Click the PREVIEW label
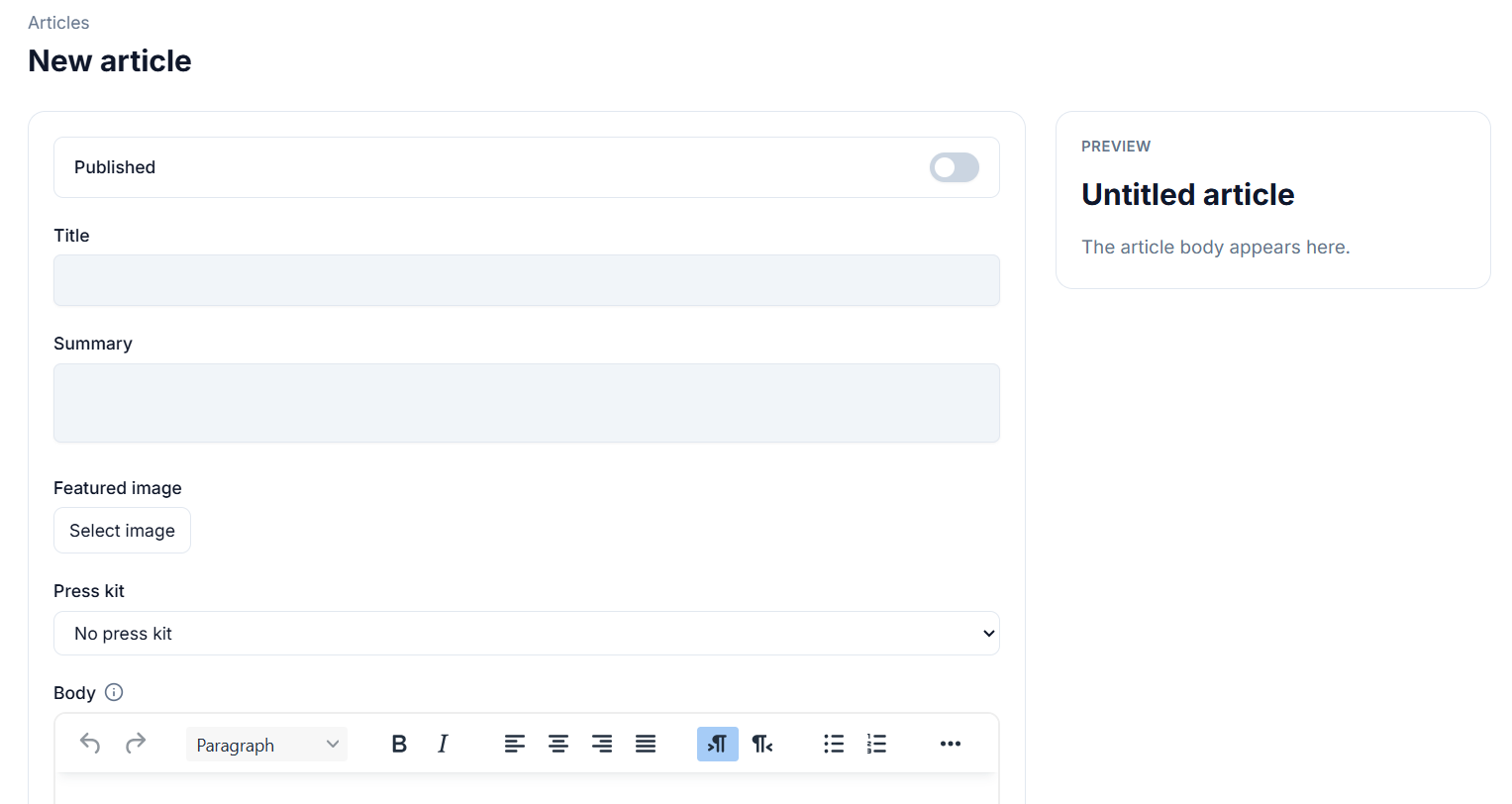The image size is (1512, 804). (x=1116, y=147)
